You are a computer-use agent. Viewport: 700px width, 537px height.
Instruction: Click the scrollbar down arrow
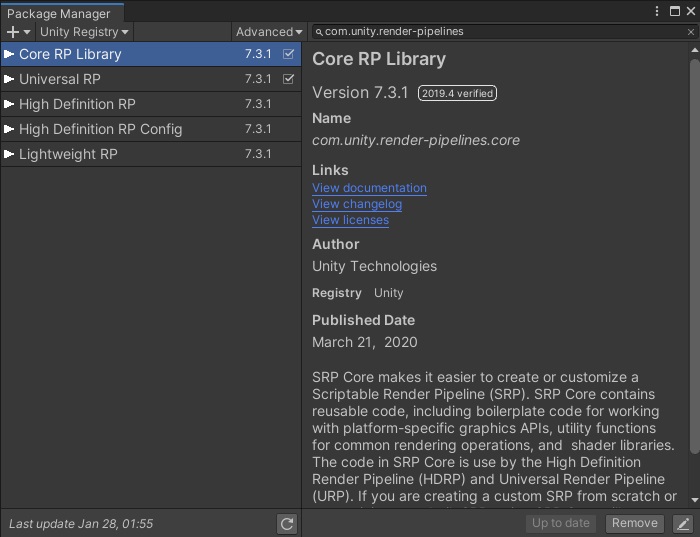695,500
